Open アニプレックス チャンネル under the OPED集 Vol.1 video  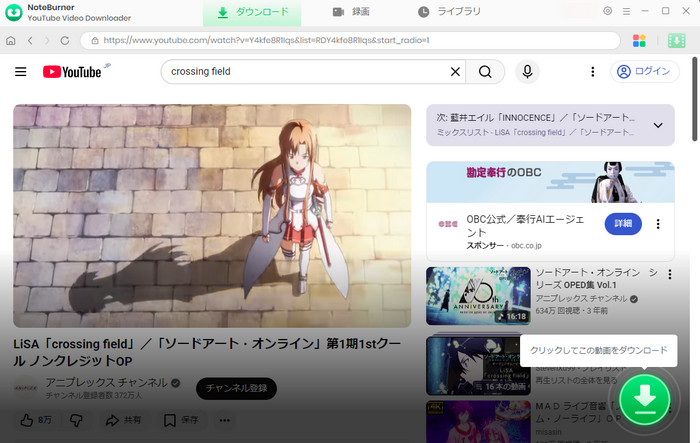[581, 298]
